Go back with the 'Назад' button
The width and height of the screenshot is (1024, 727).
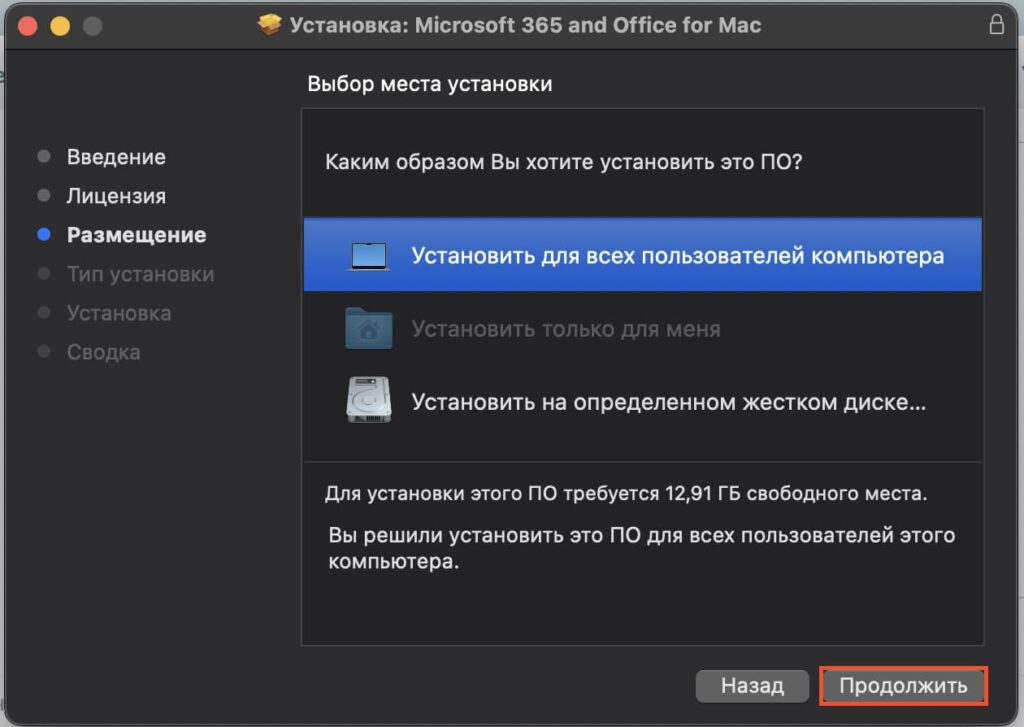point(752,686)
